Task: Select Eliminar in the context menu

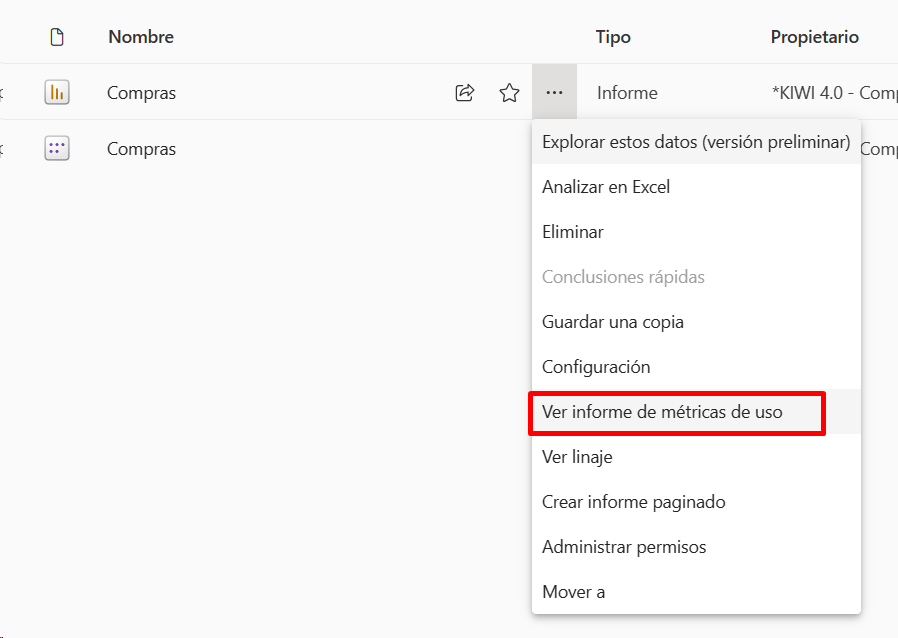Action: (x=696, y=232)
